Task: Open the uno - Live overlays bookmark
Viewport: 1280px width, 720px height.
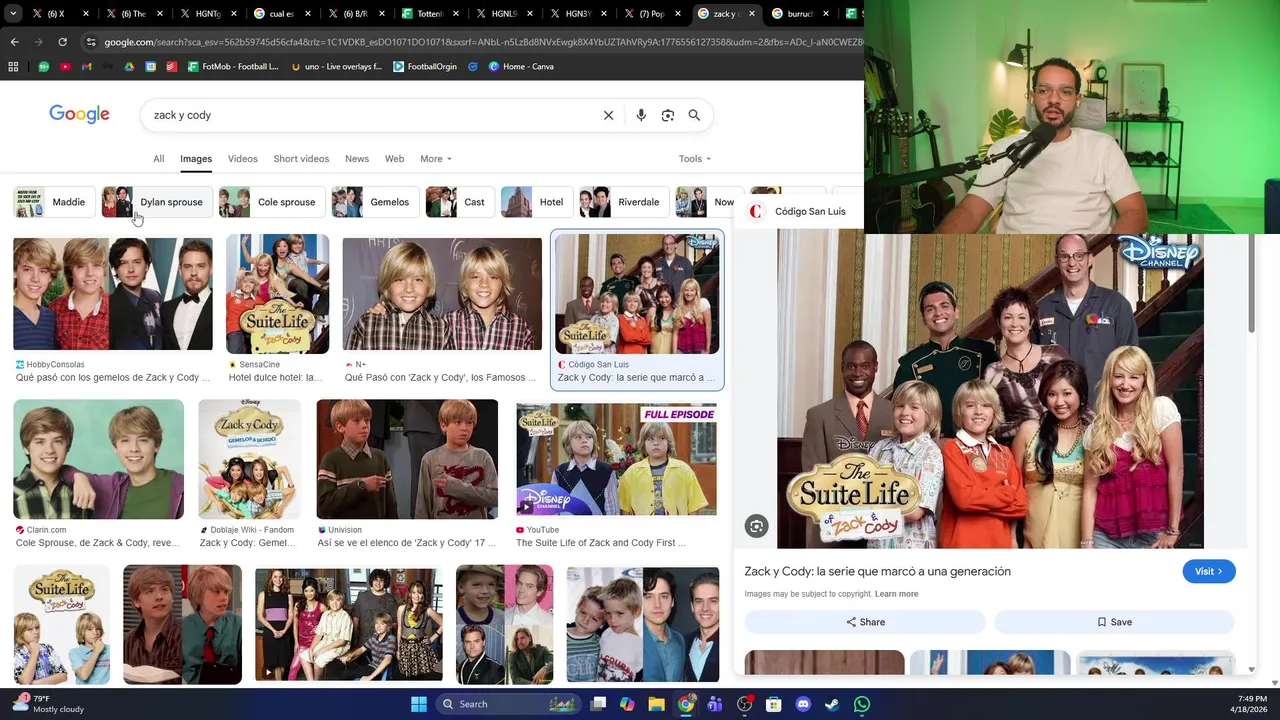Action: pyautogui.click(x=336, y=67)
